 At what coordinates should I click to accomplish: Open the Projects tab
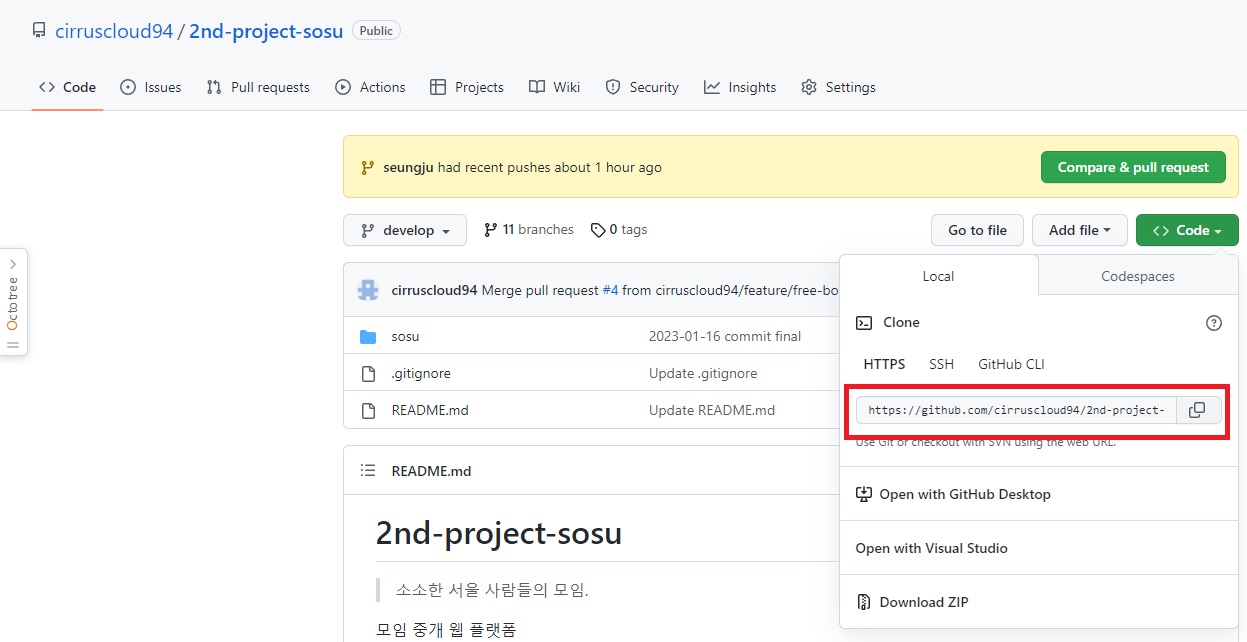pos(467,87)
